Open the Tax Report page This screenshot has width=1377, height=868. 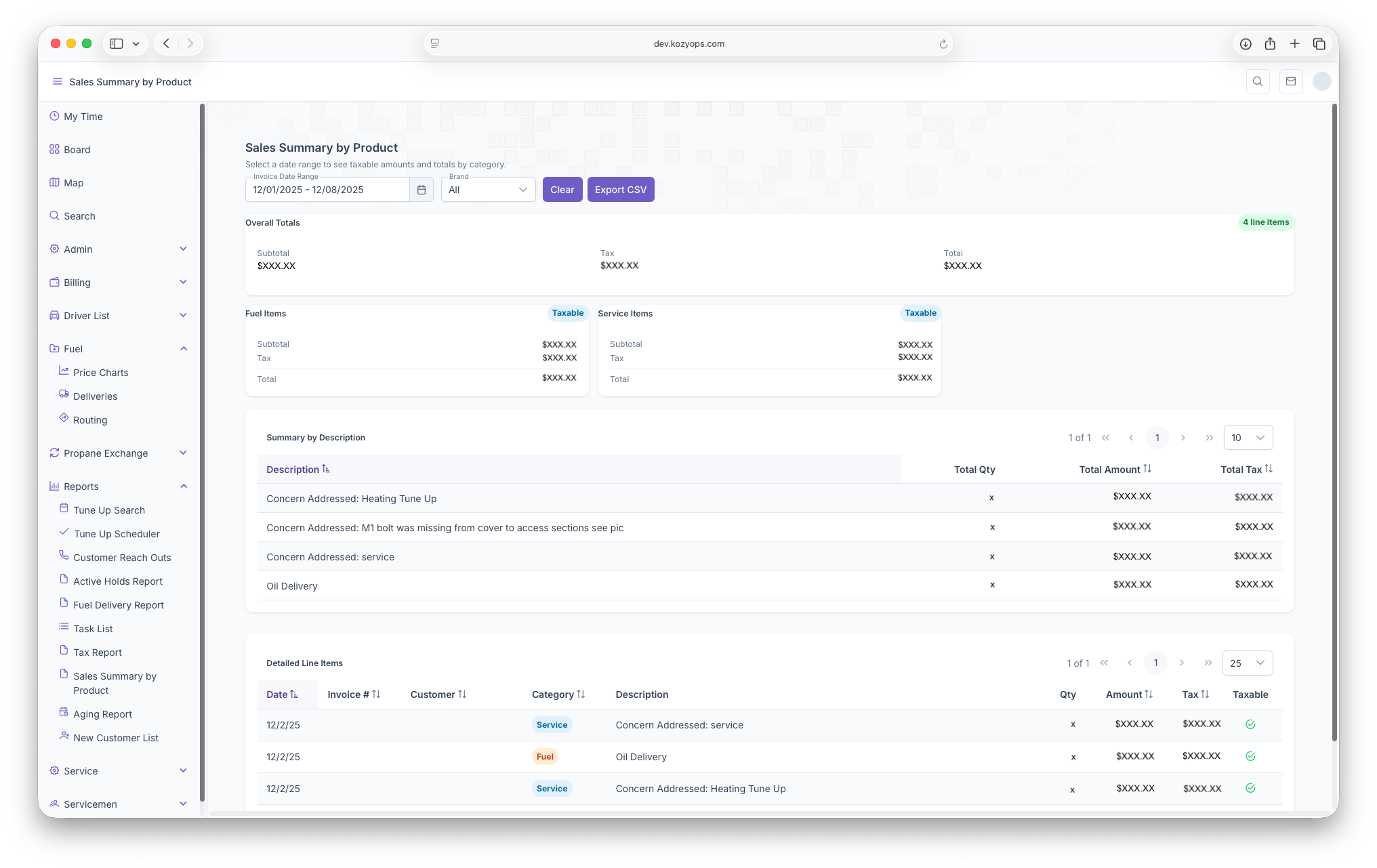98,653
